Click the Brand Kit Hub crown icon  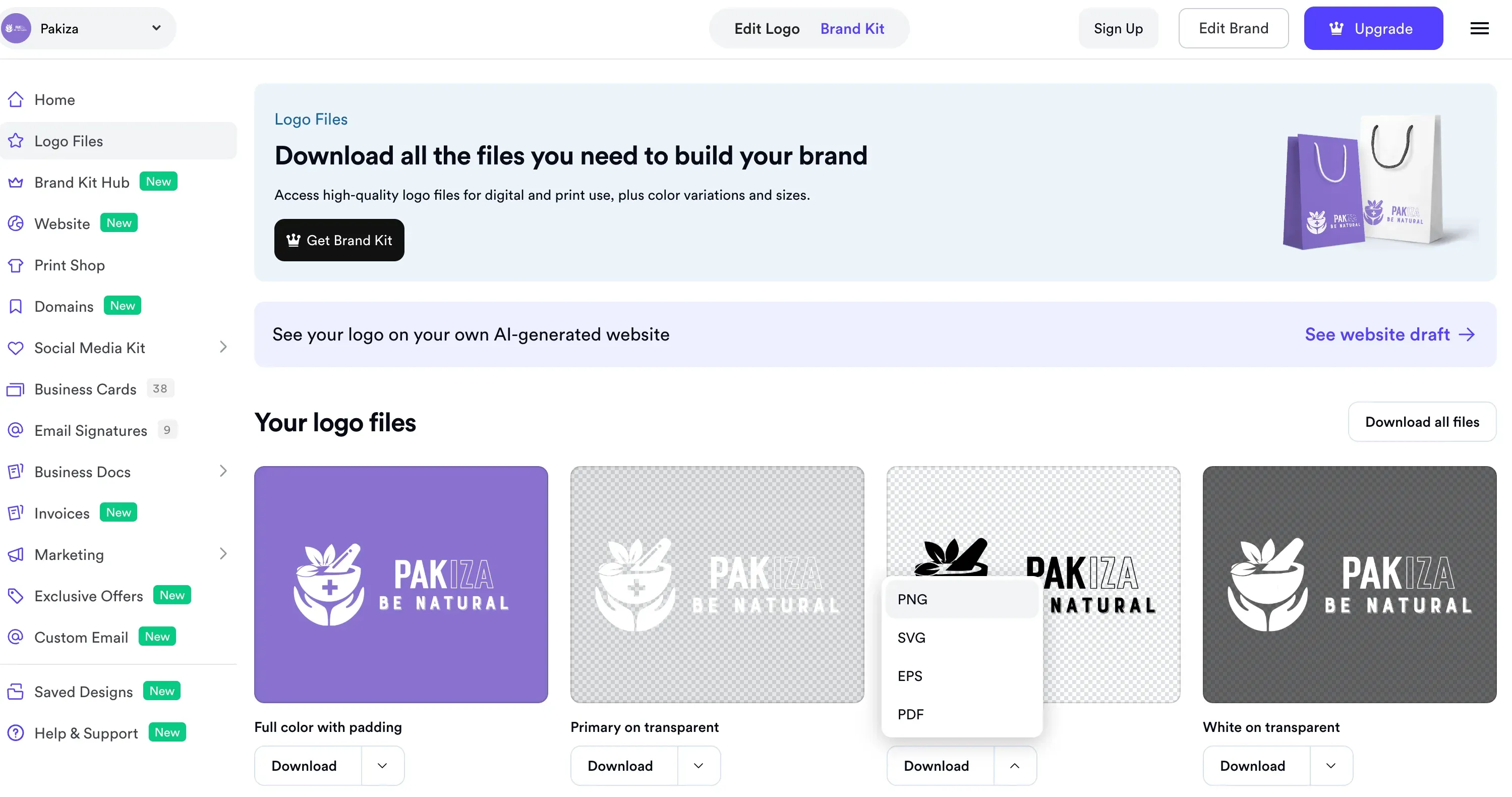(x=16, y=183)
